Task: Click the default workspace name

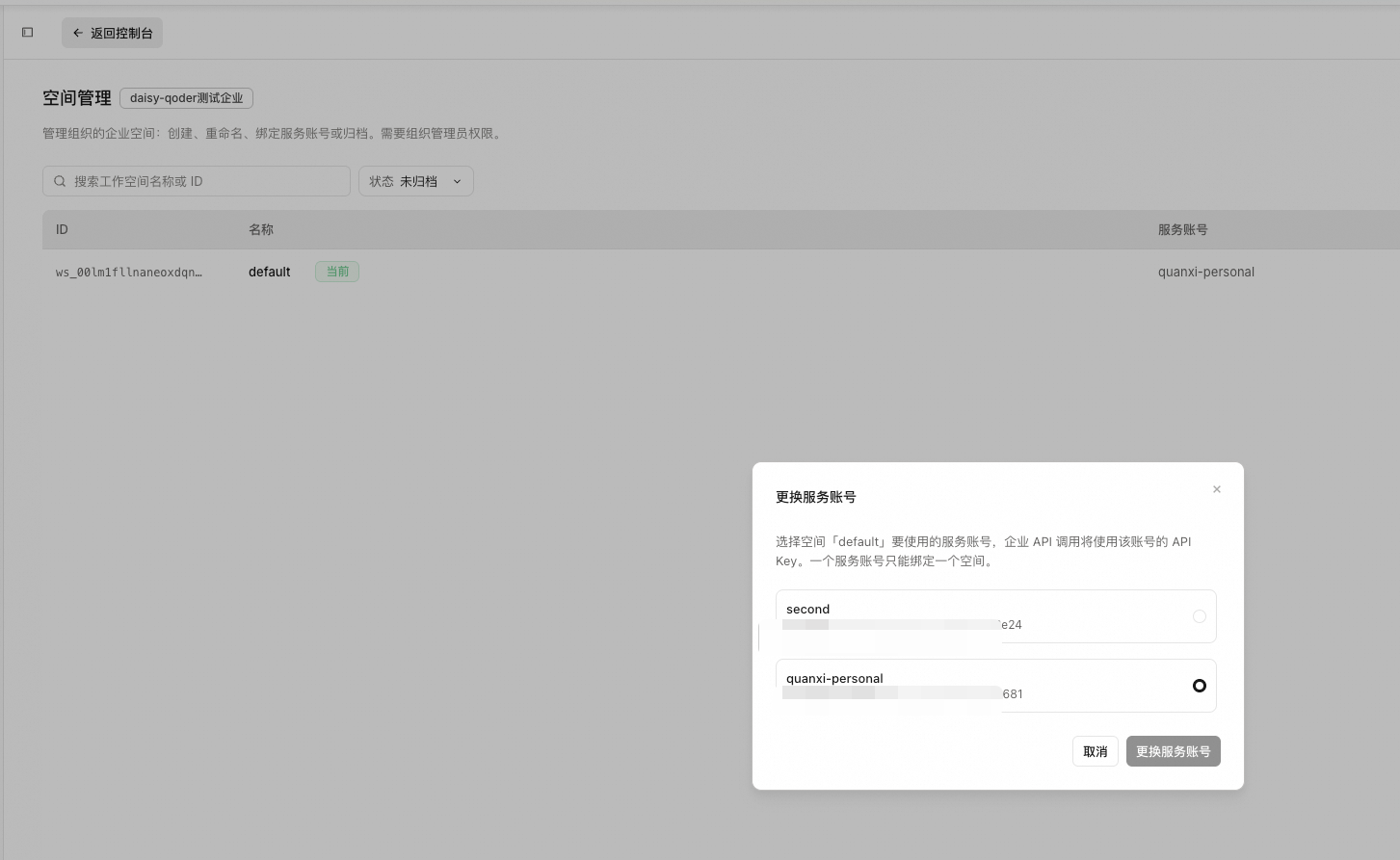Action: (270, 273)
